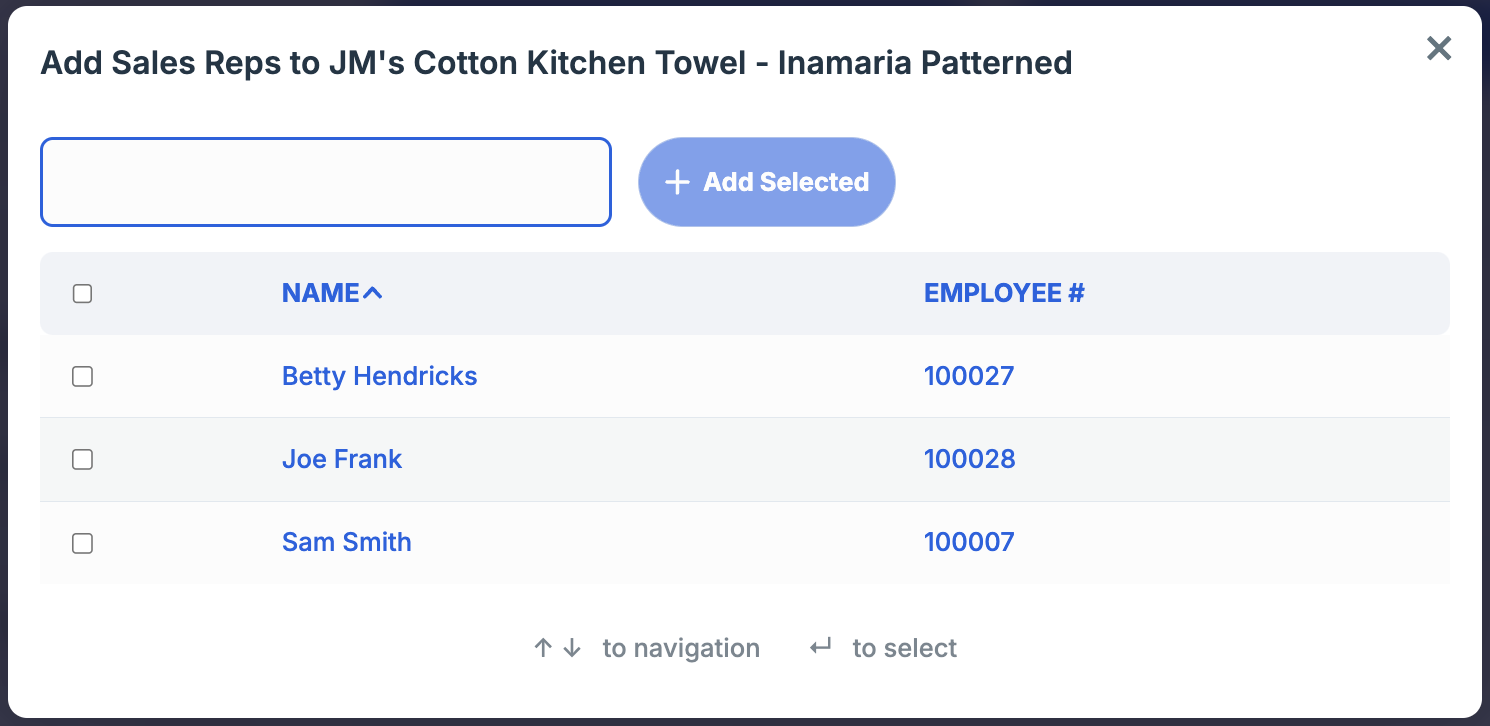Focus the sales rep search field
Viewport: 1490px width, 726px height.
[x=326, y=182]
